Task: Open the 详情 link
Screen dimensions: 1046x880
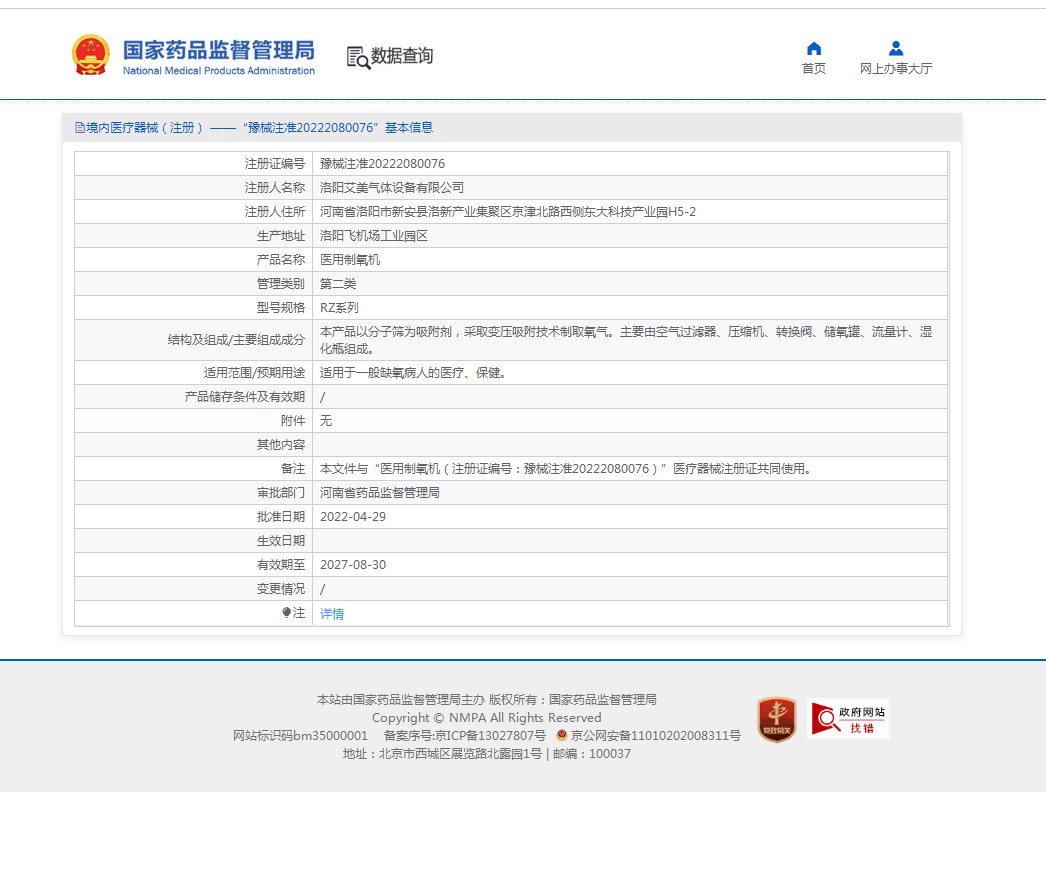Action: (332, 614)
